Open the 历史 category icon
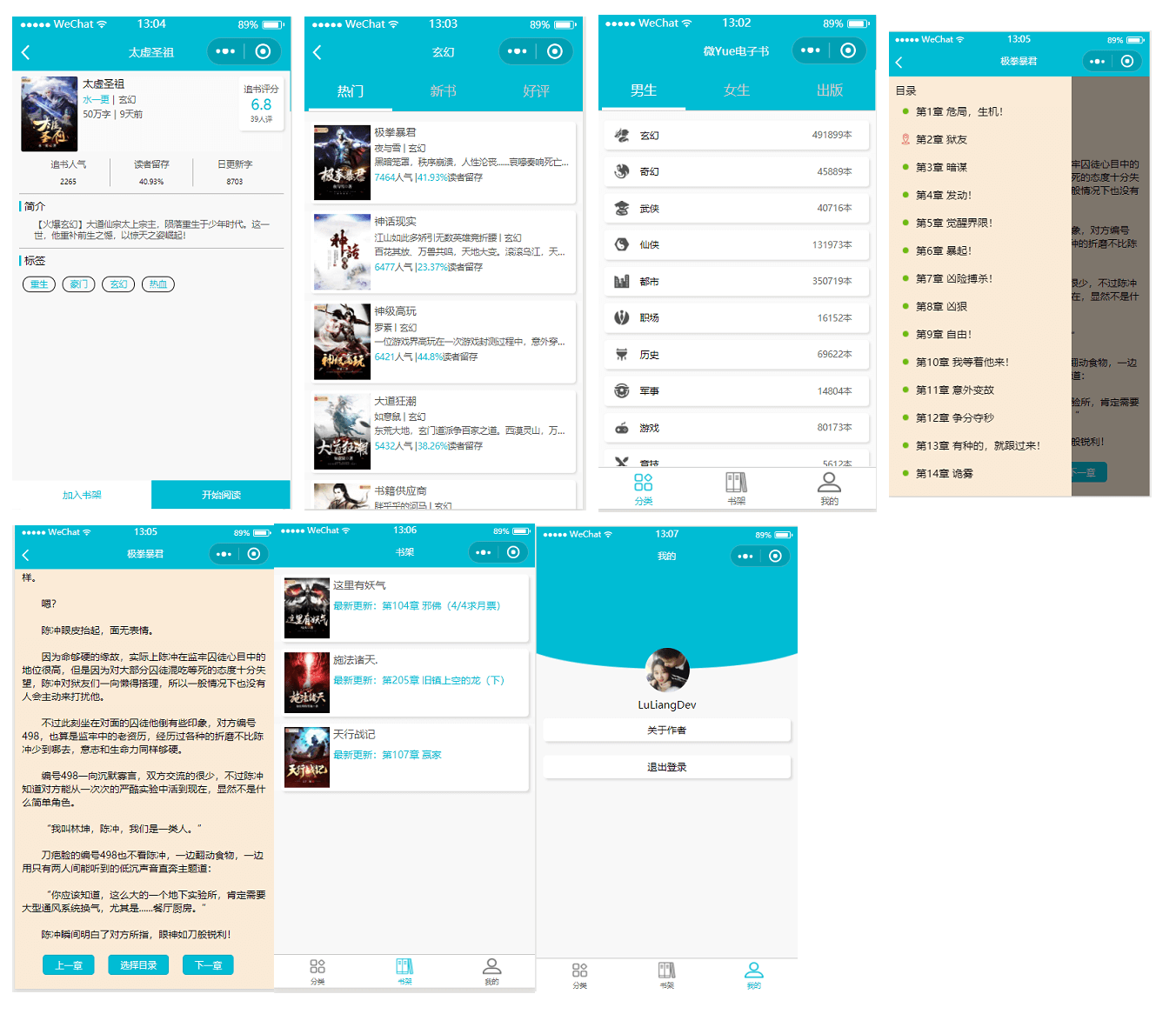 pos(622,354)
